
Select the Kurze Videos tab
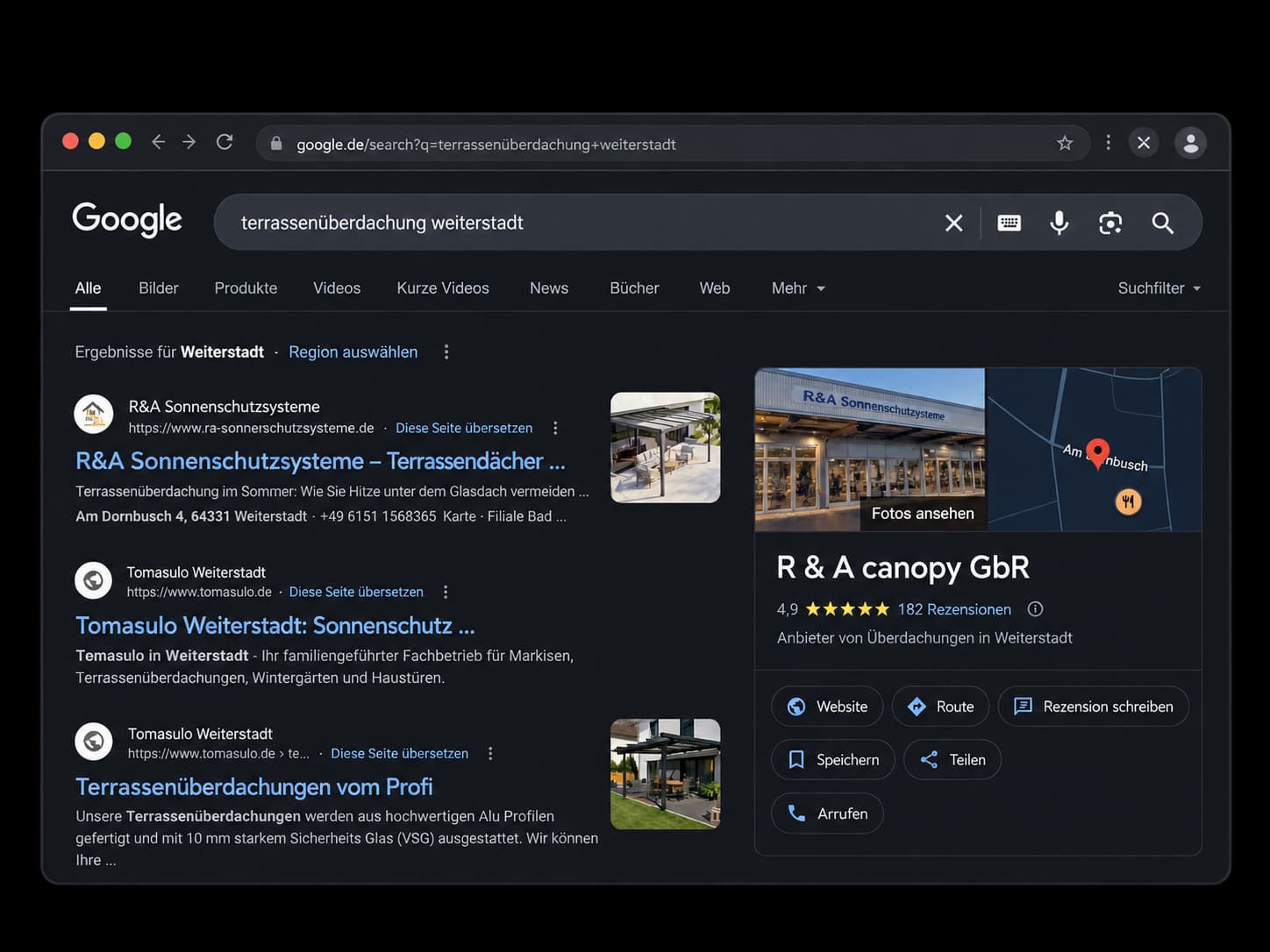tap(443, 288)
